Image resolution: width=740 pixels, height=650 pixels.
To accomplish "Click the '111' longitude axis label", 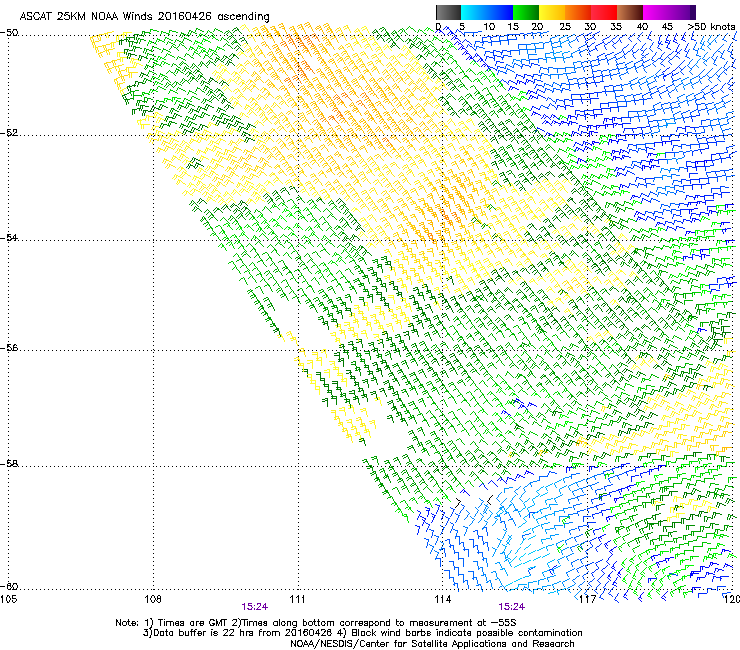I will 297,599.
